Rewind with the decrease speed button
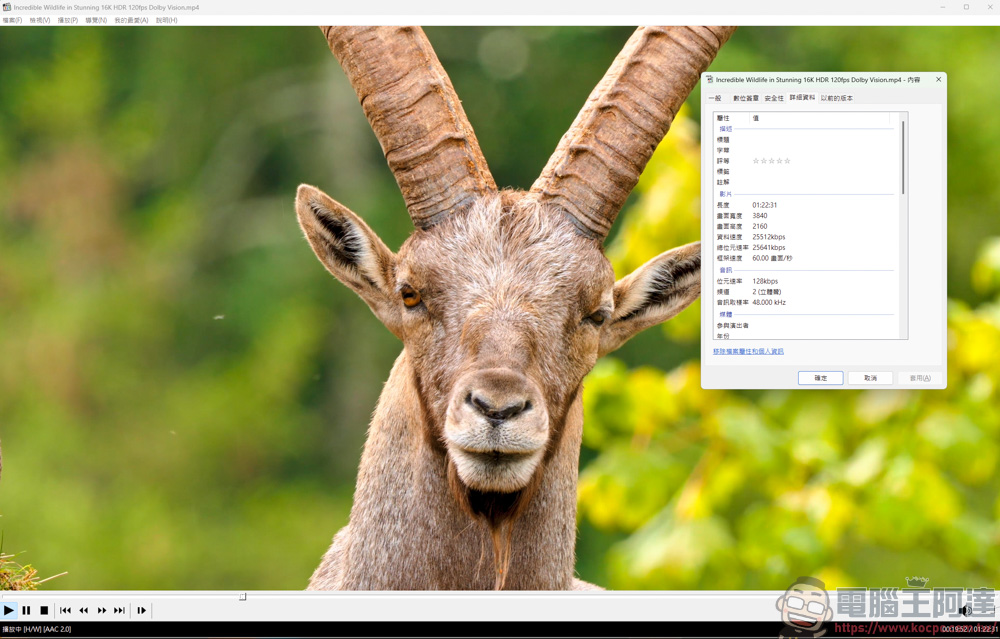The width and height of the screenshot is (1000, 639). [x=84, y=610]
